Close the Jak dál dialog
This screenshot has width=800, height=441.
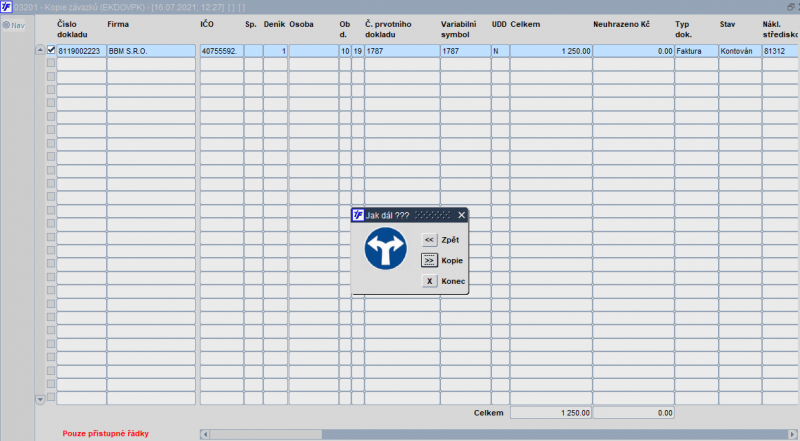462,215
